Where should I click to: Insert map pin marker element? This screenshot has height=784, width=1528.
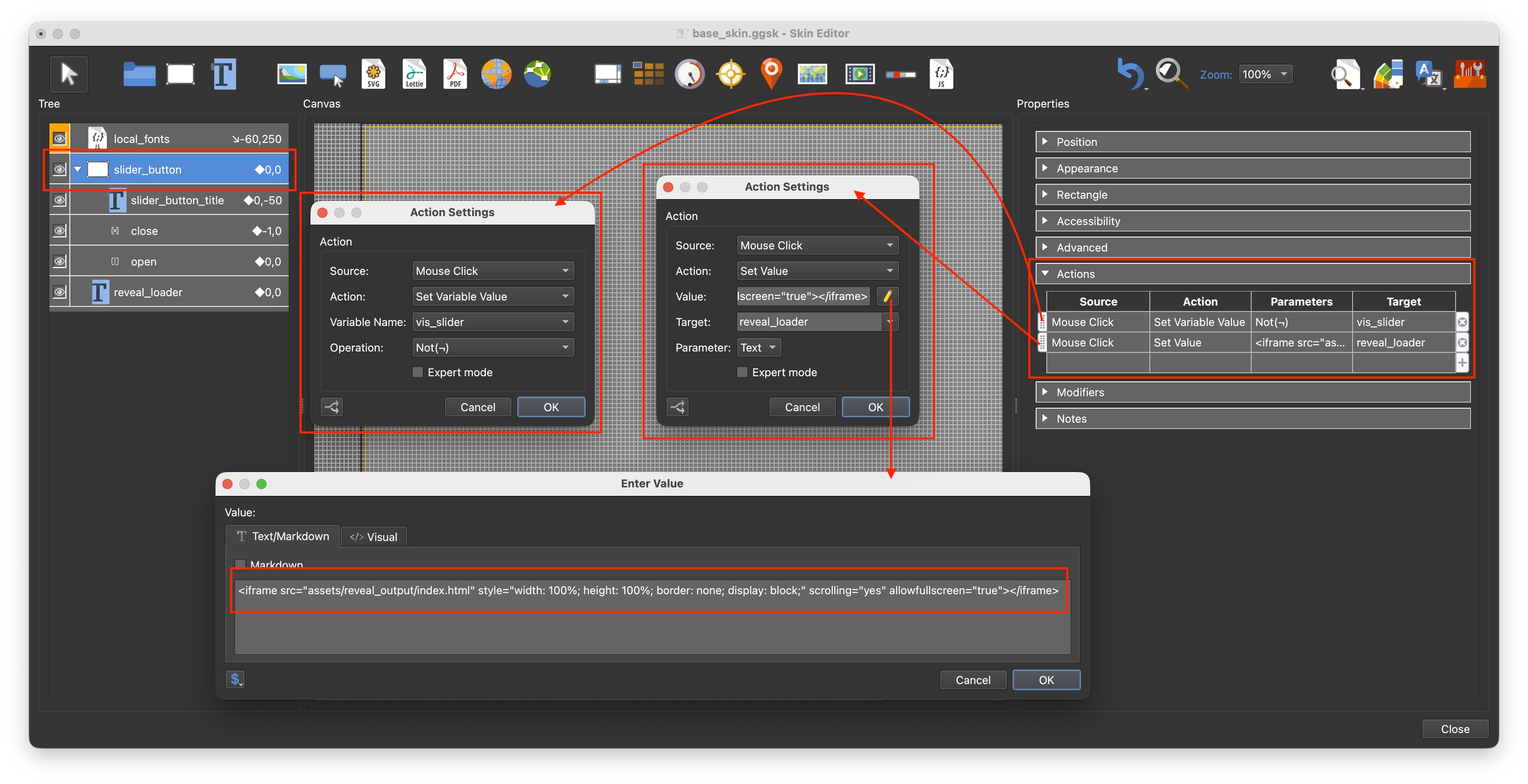(771, 74)
